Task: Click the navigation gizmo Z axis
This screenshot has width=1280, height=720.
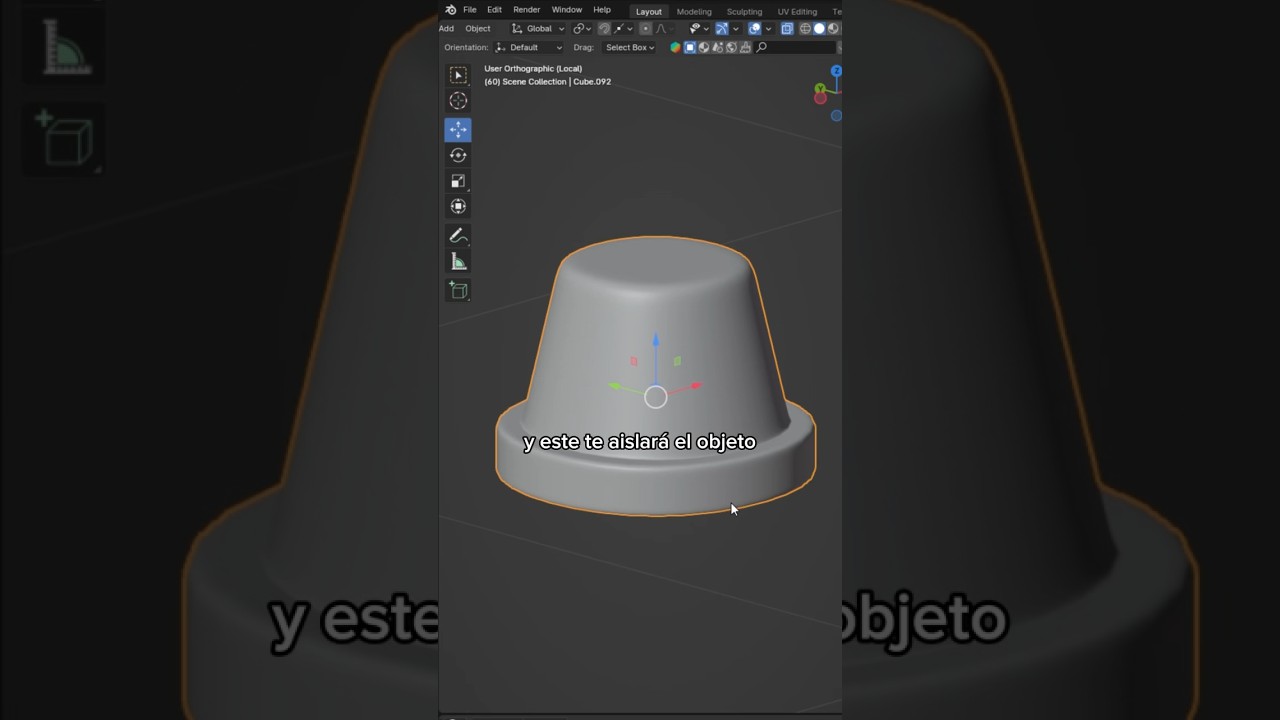Action: pyautogui.click(x=836, y=71)
